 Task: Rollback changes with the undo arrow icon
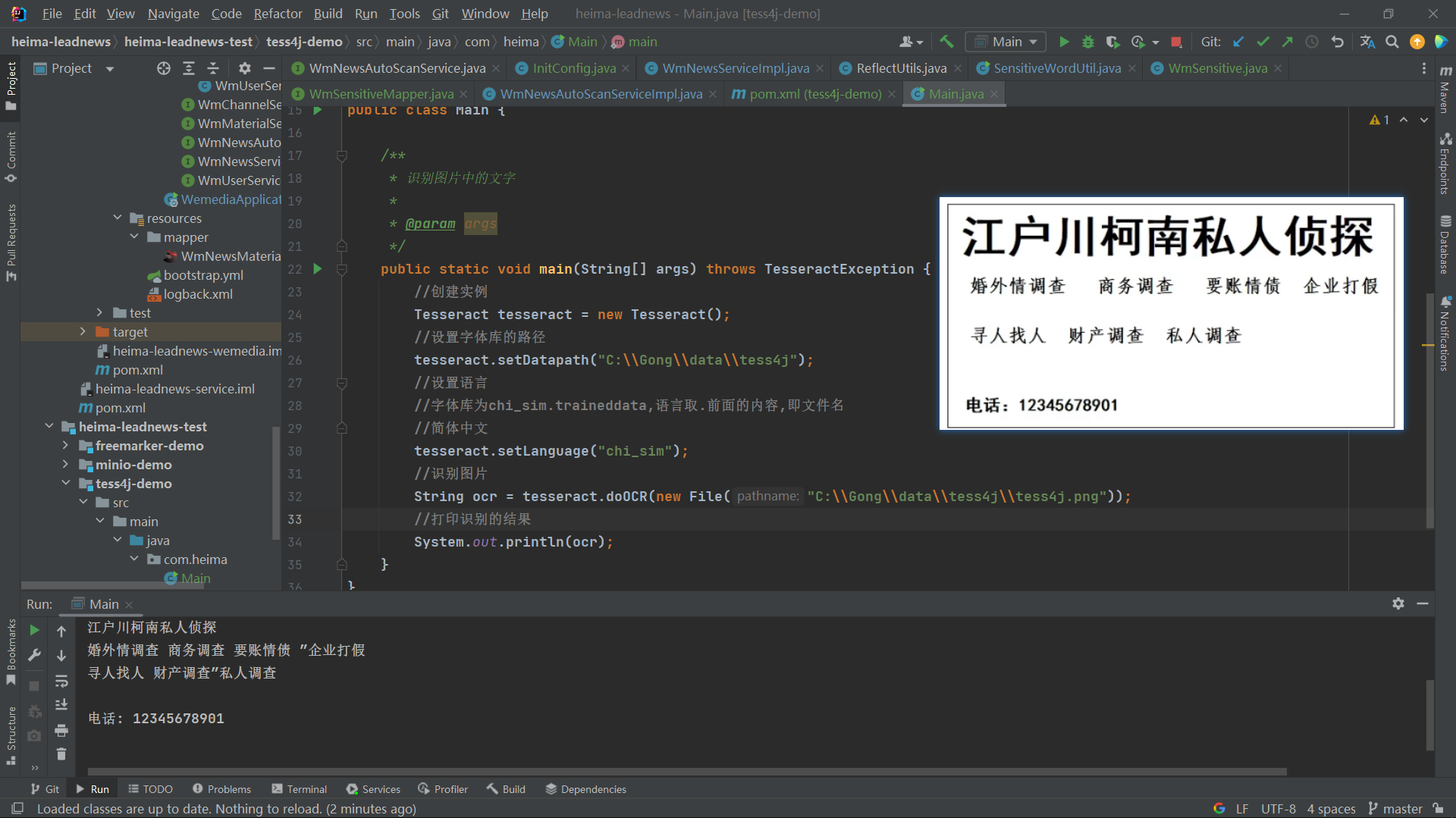click(x=1338, y=42)
